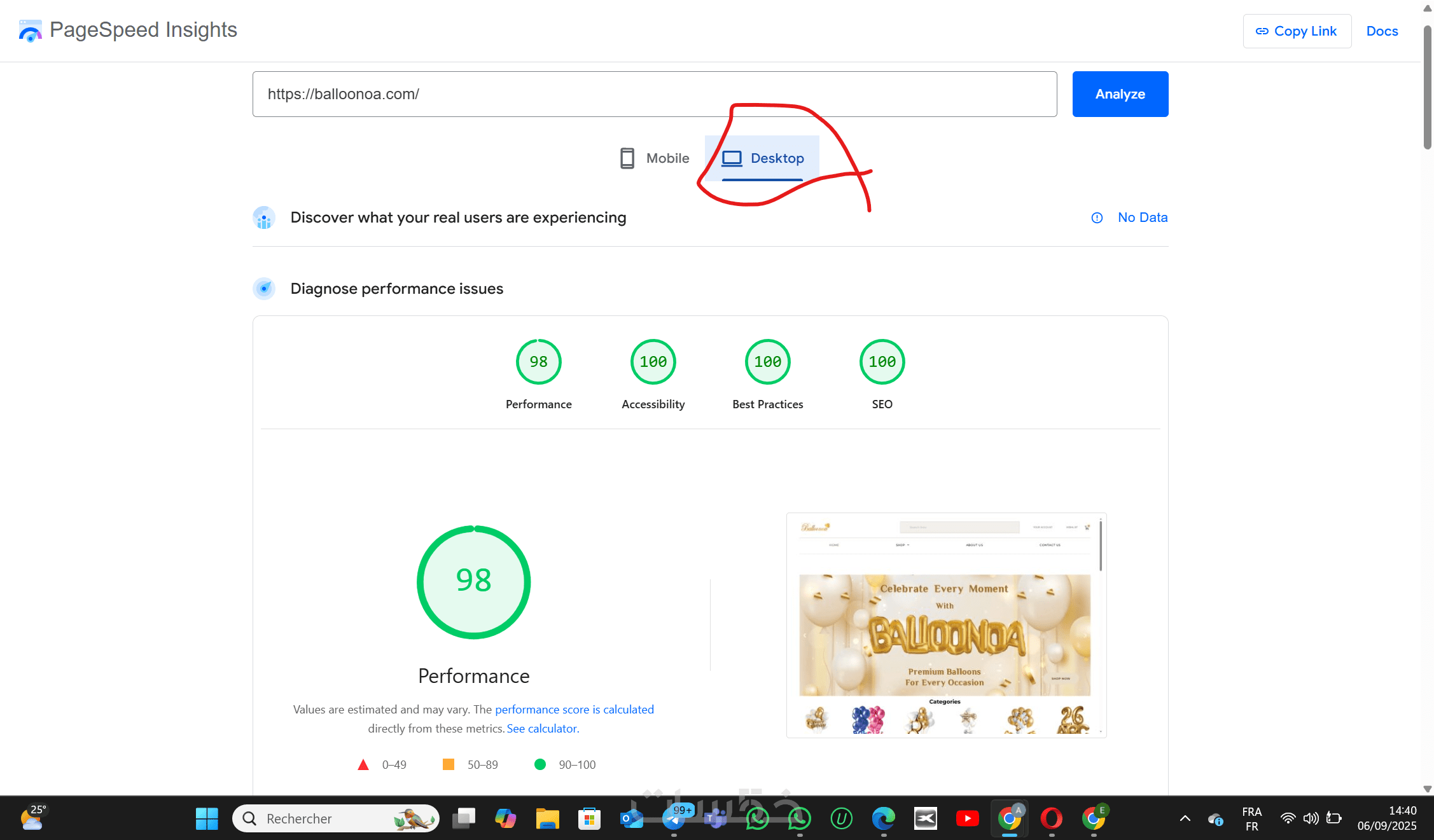Screen dimensions: 1434x840
Task: Click the Diagnose performance issues radar icon
Action: pos(264,289)
